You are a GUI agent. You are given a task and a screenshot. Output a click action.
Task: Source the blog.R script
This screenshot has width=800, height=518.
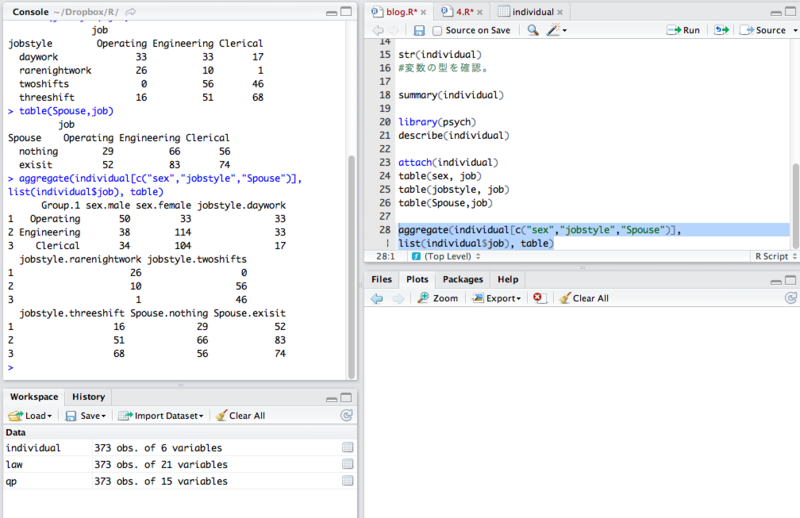[763, 30]
